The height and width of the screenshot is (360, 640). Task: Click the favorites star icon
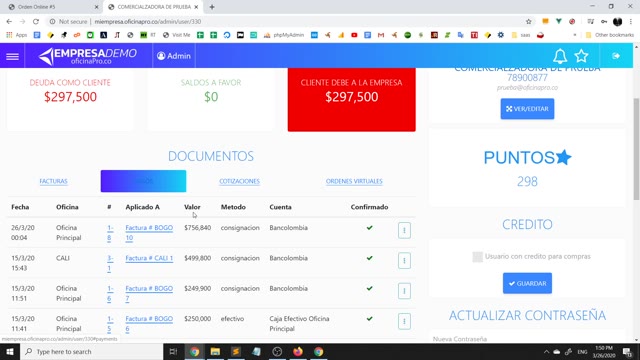pos(581,56)
